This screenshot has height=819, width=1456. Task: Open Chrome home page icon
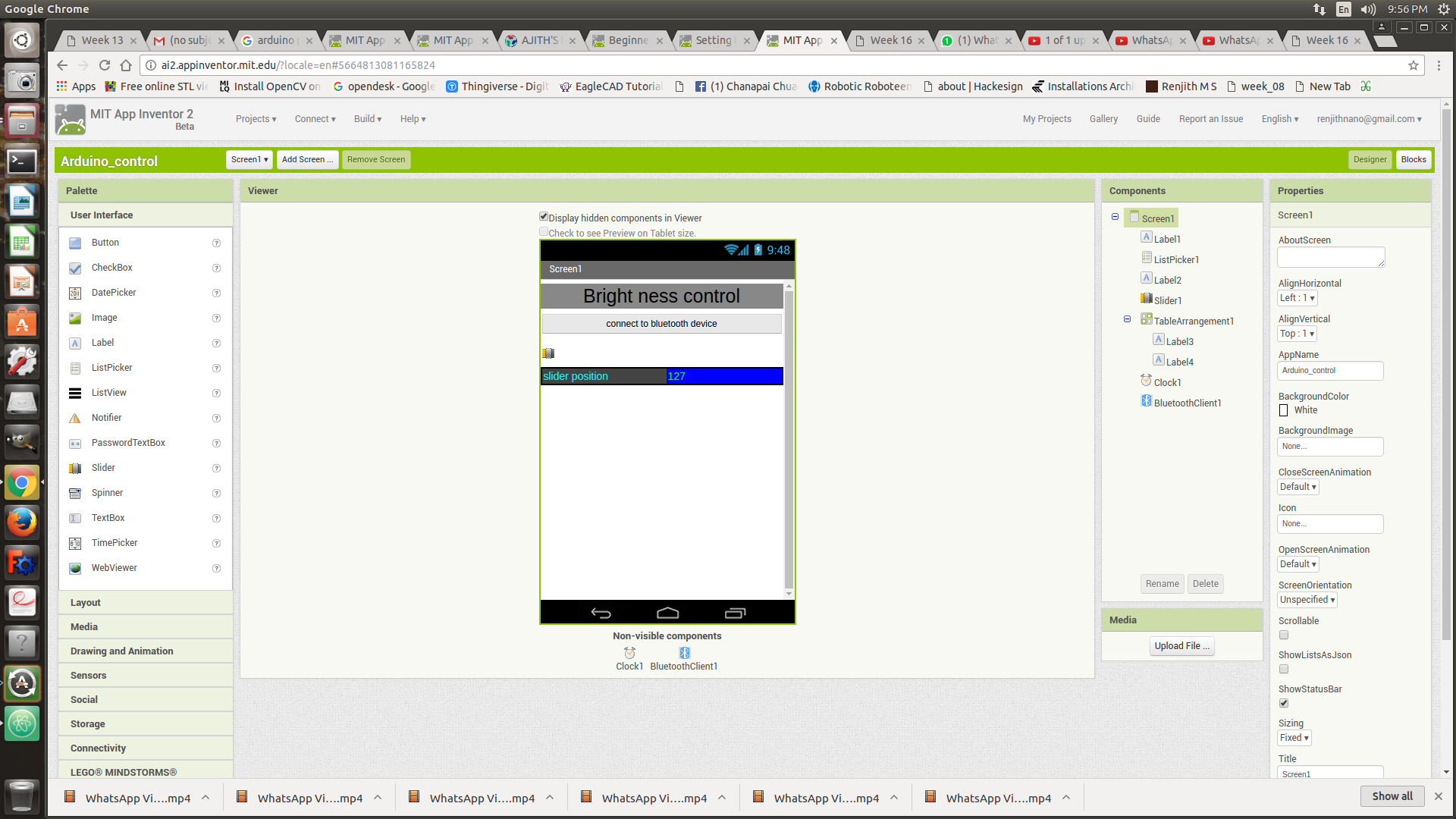(x=126, y=65)
